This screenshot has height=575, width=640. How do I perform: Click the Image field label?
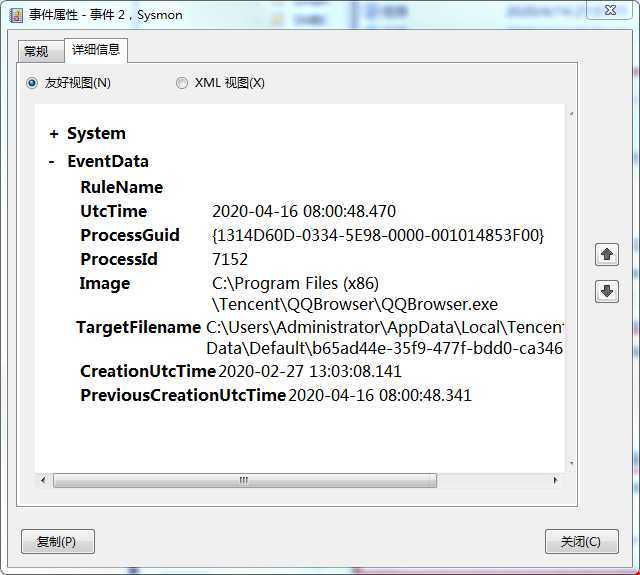104,284
